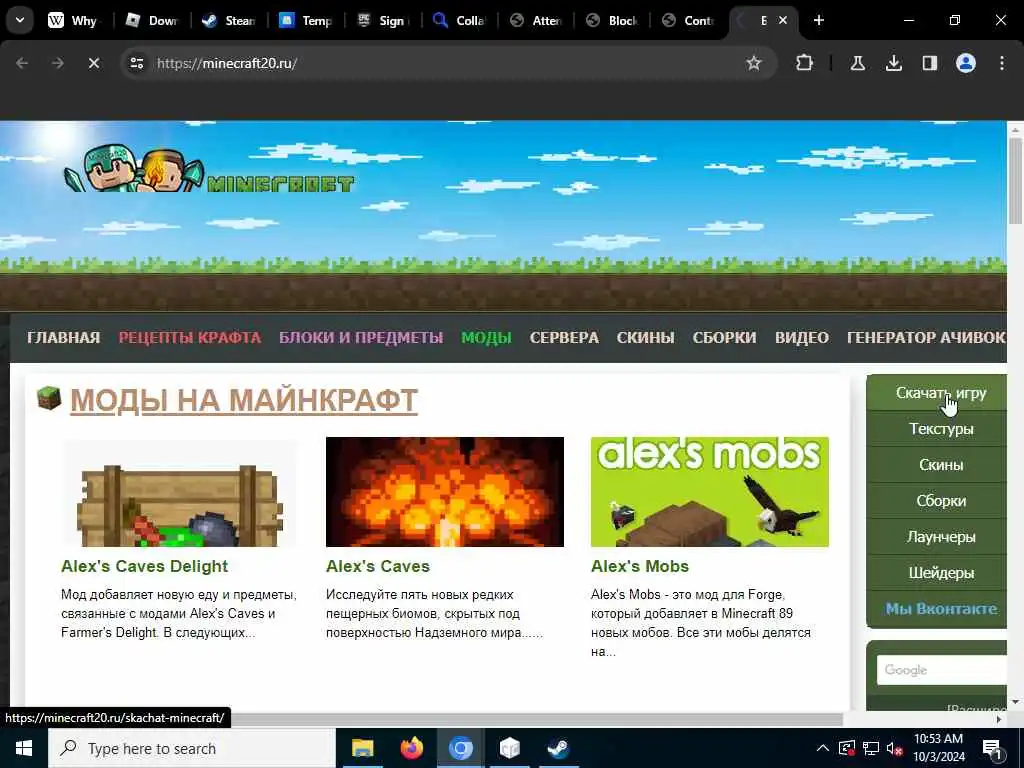The width and height of the screenshot is (1024, 768).
Task: Click Alex's Caves Delight title link
Action: pos(144,566)
